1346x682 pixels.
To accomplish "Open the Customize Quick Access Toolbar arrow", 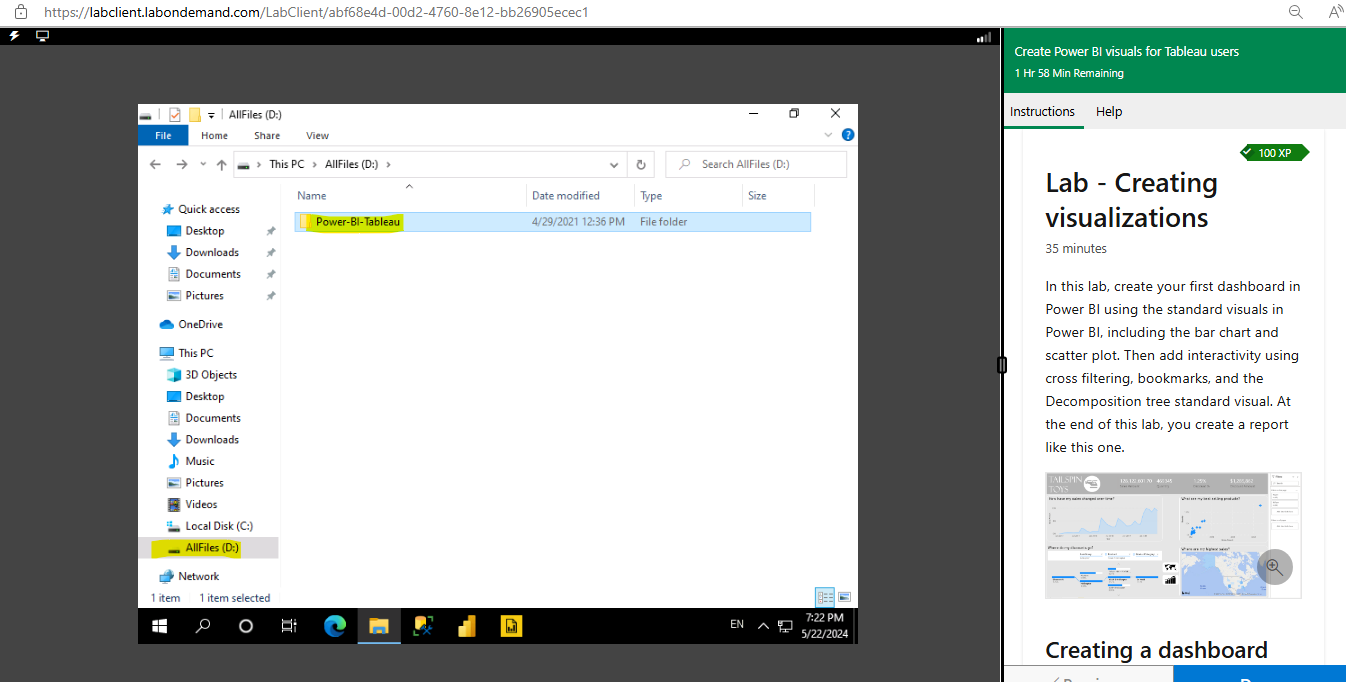I will (212, 115).
